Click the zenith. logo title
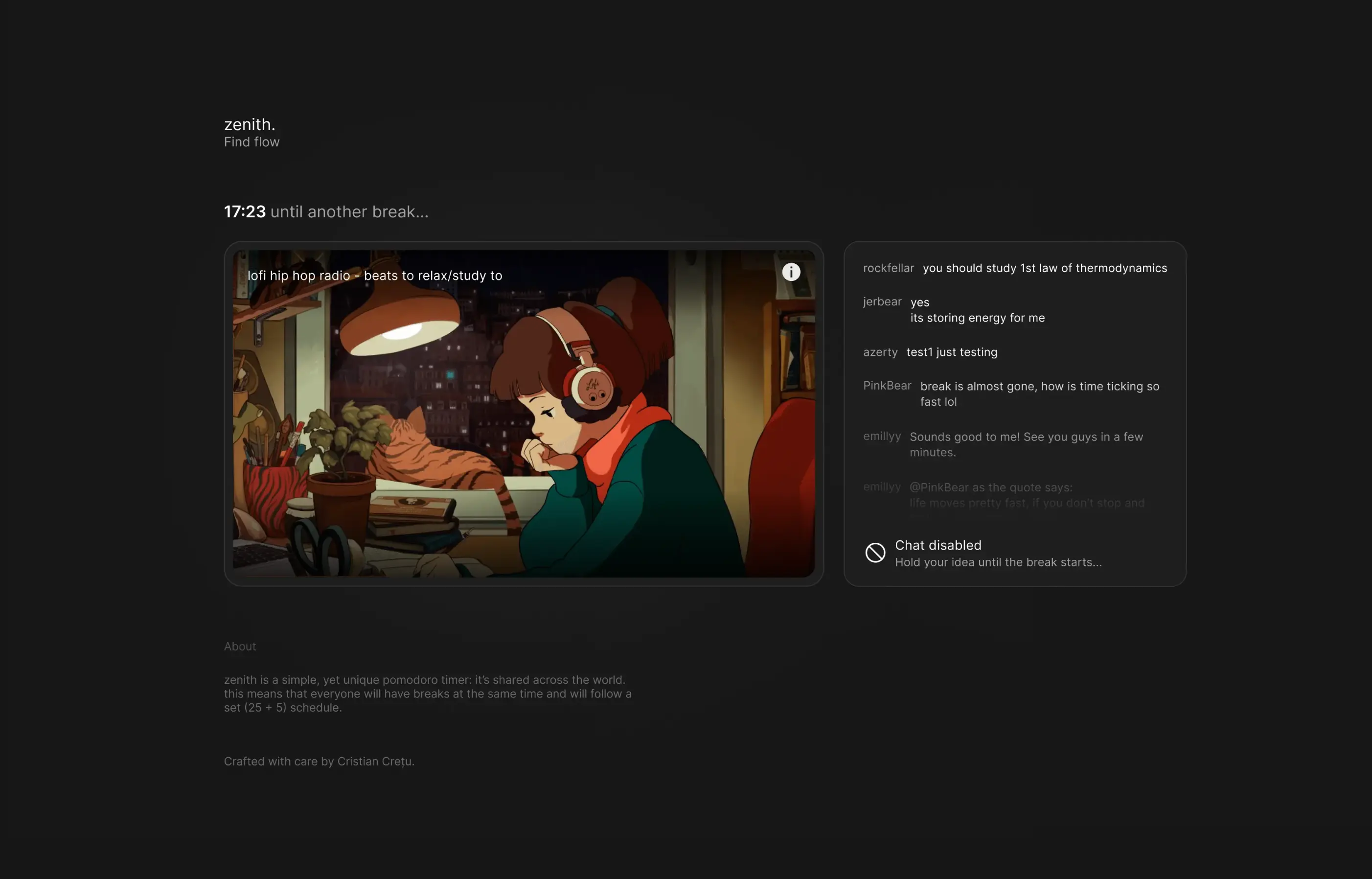This screenshot has width=1372, height=879. (x=250, y=124)
